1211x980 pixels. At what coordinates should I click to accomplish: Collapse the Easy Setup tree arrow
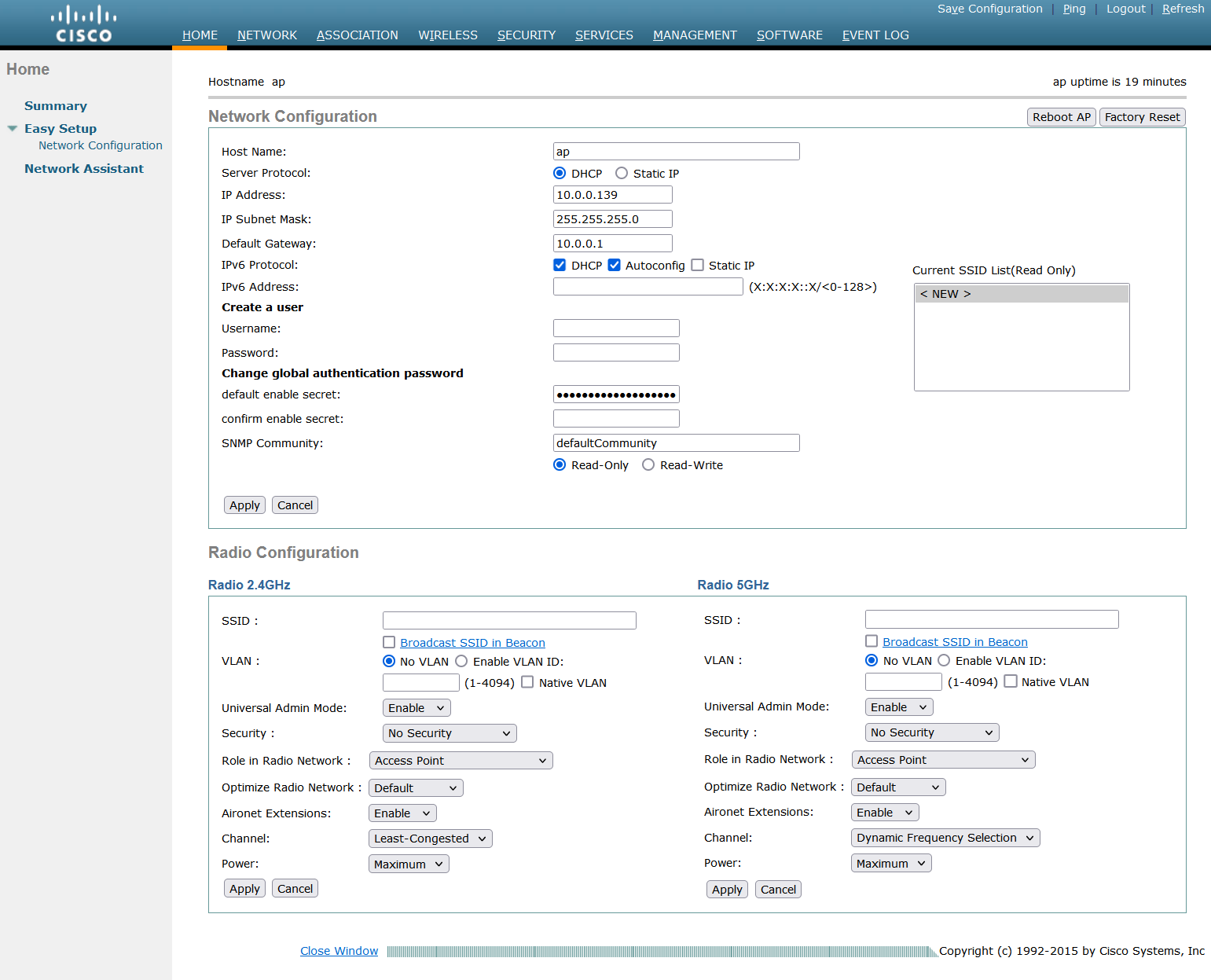(x=13, y=128)
